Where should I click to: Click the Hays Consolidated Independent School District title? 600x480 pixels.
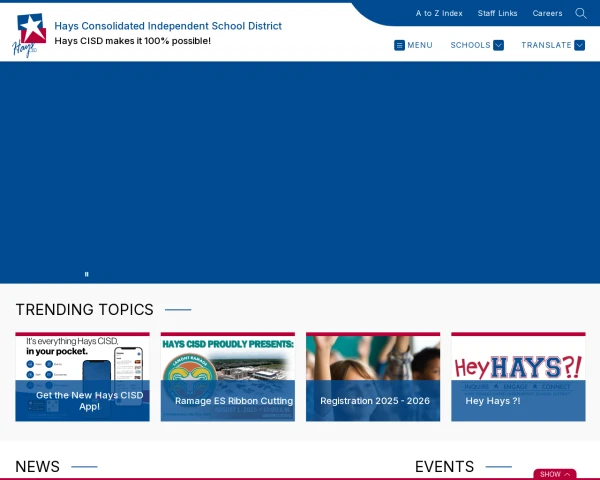(168, 26)
